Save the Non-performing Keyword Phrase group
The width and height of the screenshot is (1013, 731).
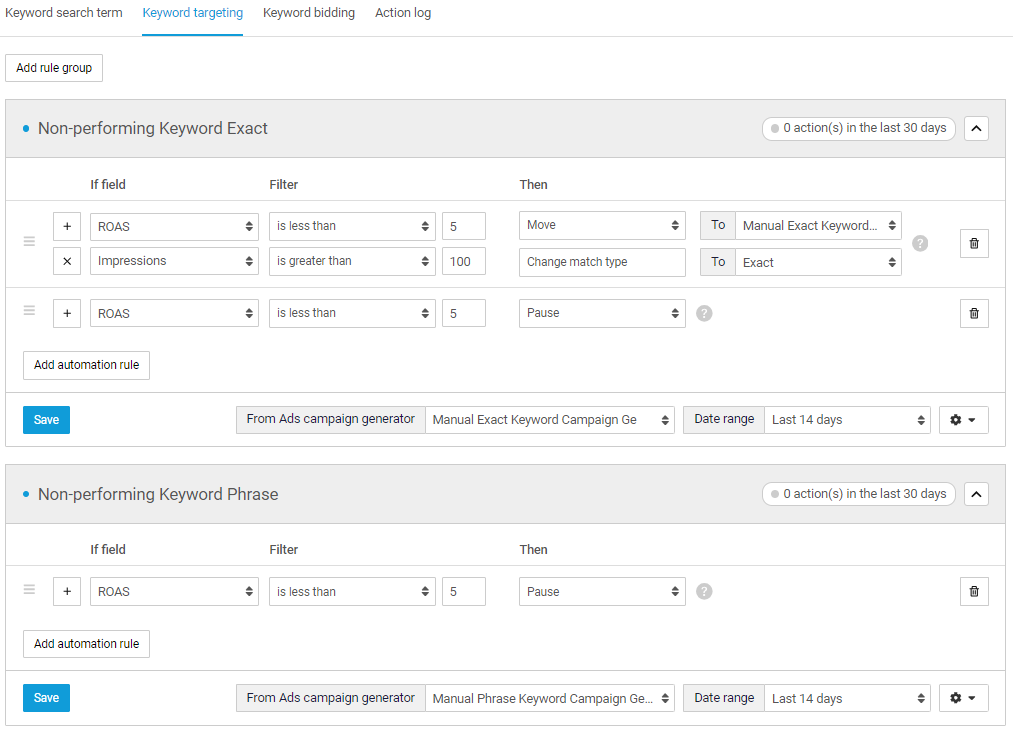[46, 698]
